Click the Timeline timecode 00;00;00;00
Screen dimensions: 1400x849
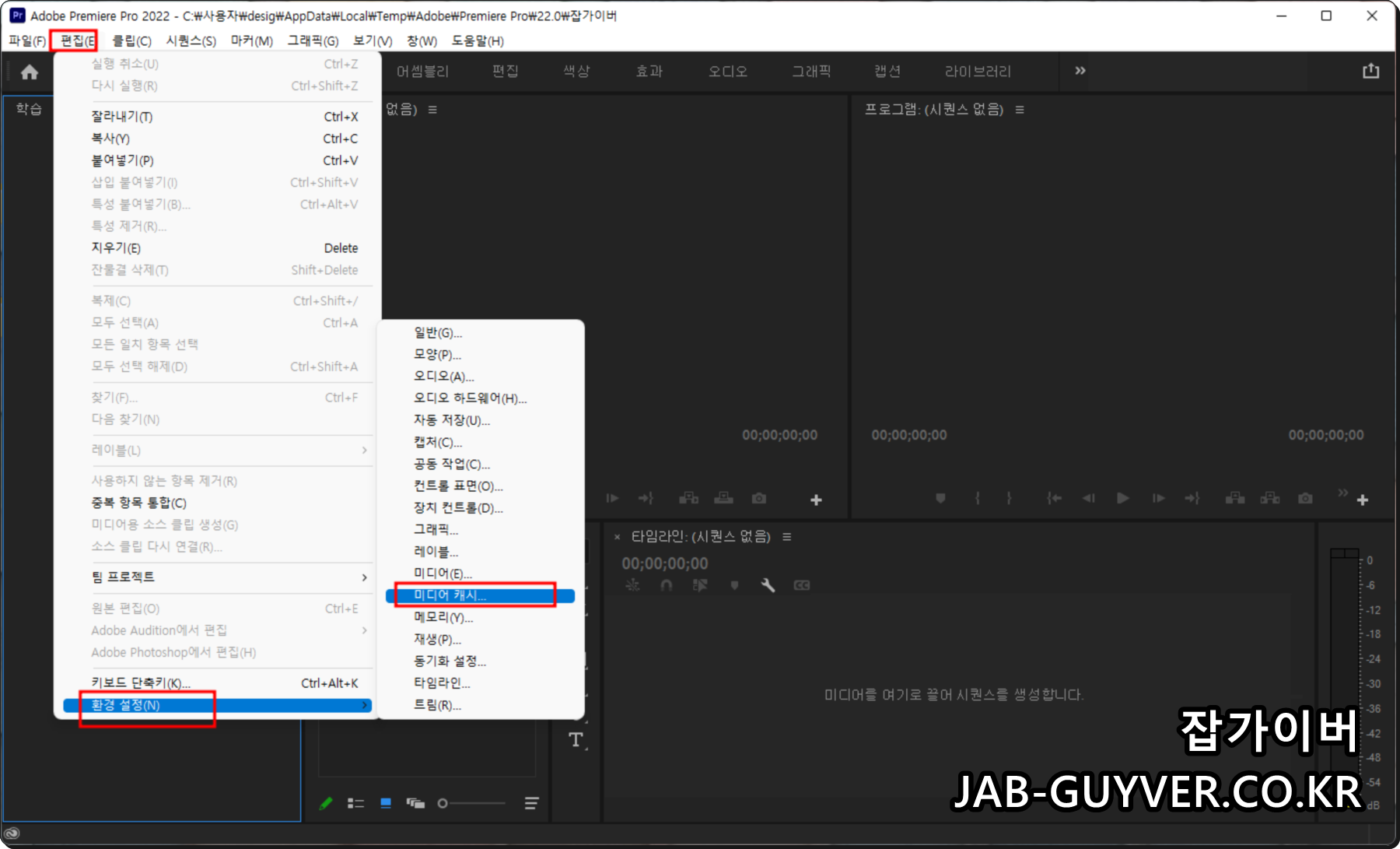click(x=664, y=563)
